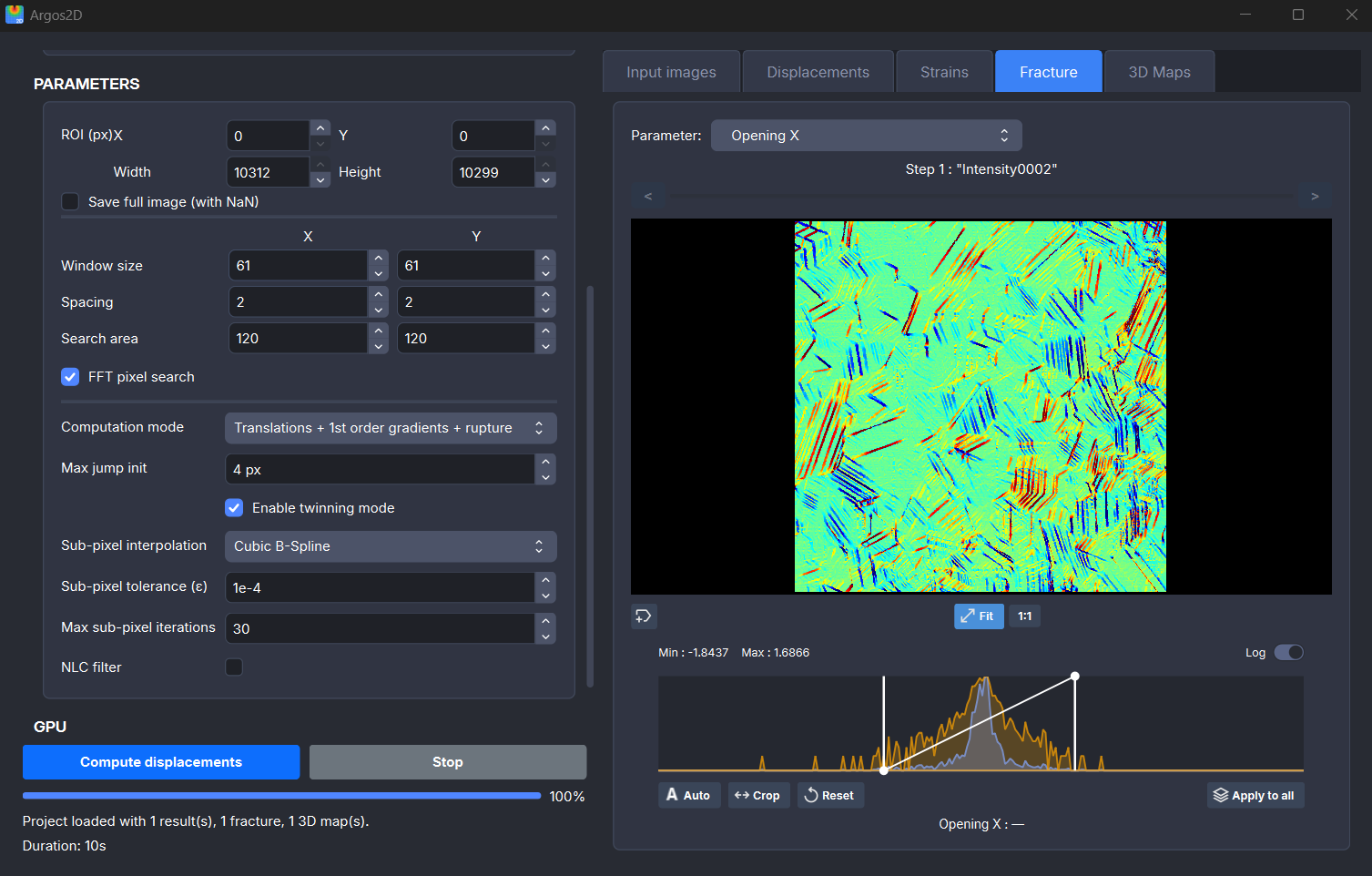Click the ROI Width input field
Viewport: 1372px width, 876px height.
(269, 171)
